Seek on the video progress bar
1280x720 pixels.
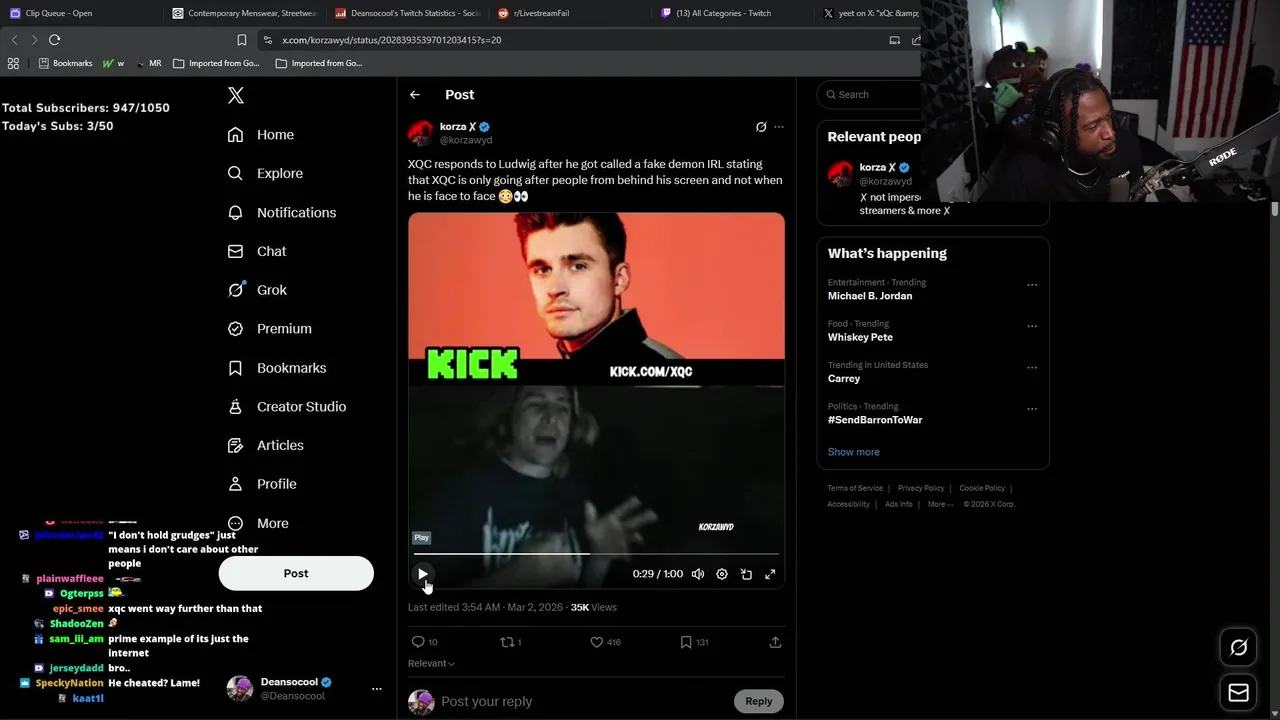coord(596,553)
